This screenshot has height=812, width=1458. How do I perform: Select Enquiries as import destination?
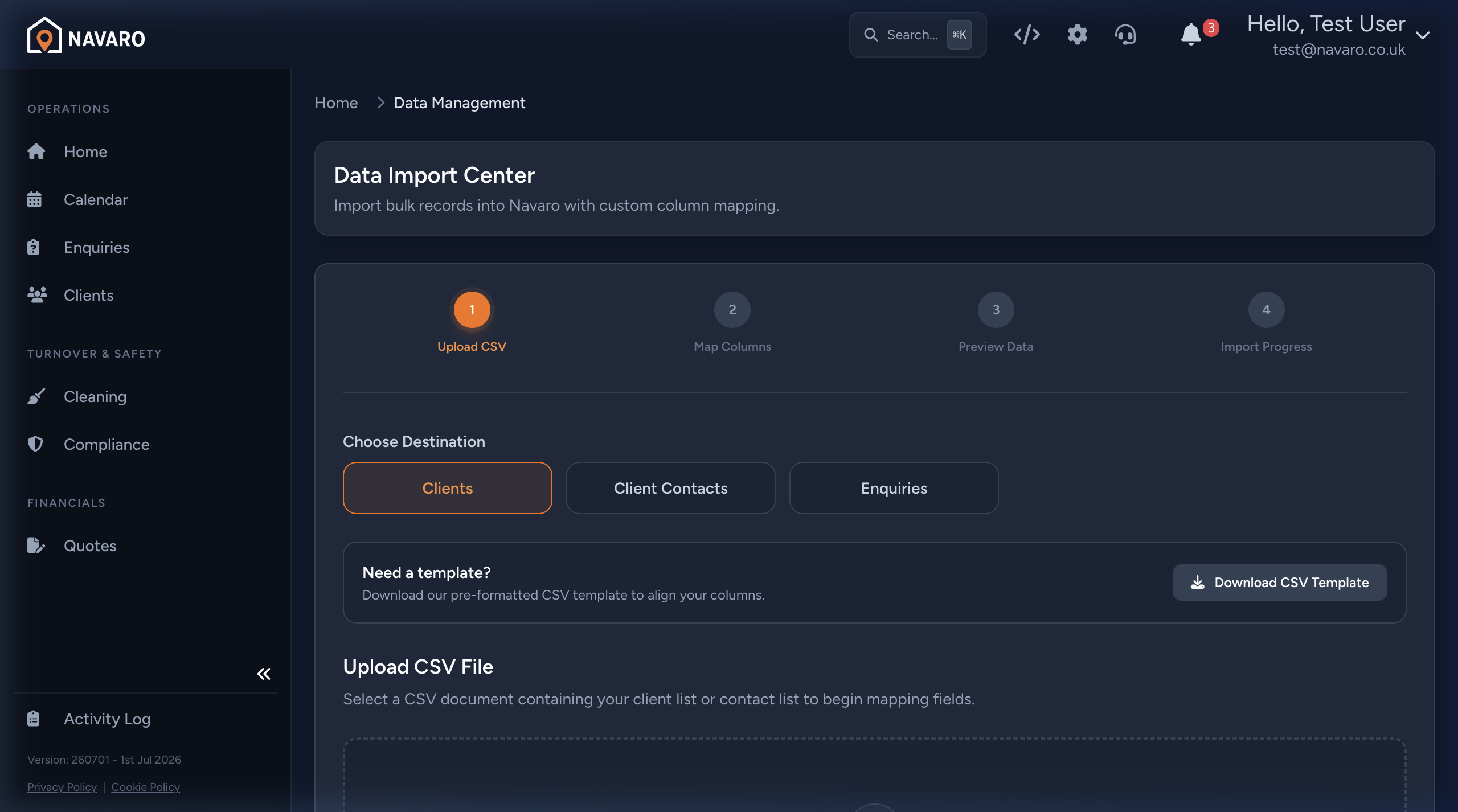click(894, 488)
